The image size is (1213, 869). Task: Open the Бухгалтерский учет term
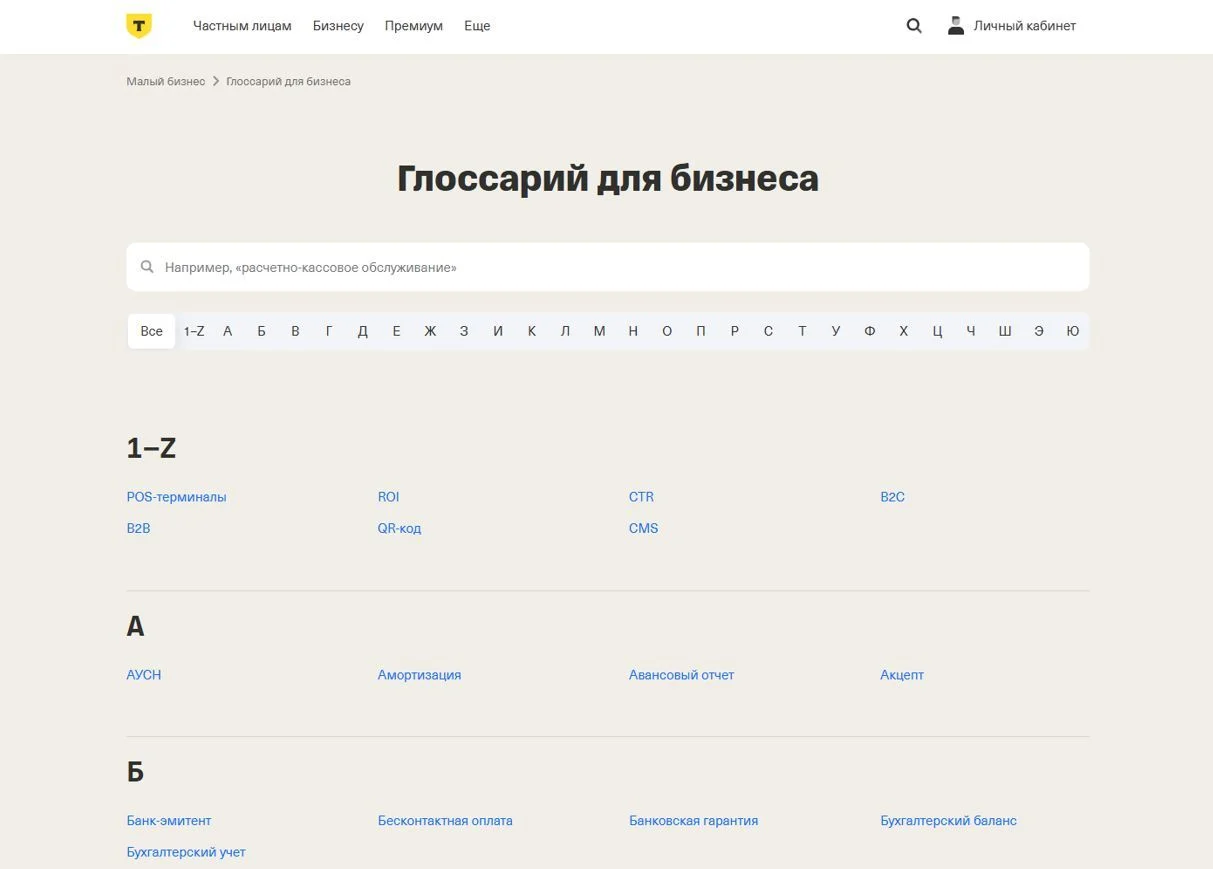(186, 852)
